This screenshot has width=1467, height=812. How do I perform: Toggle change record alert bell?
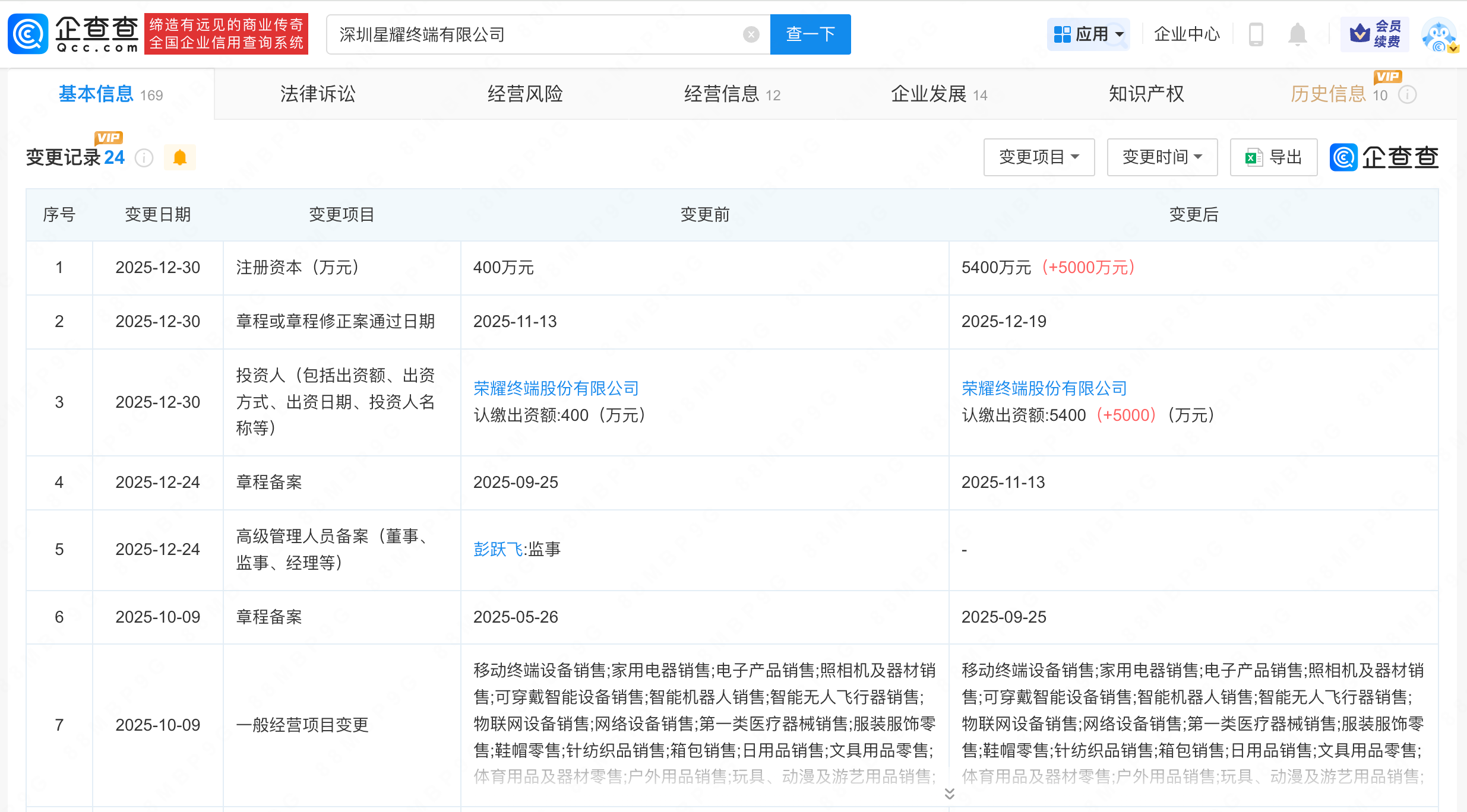tap(179, 158)
